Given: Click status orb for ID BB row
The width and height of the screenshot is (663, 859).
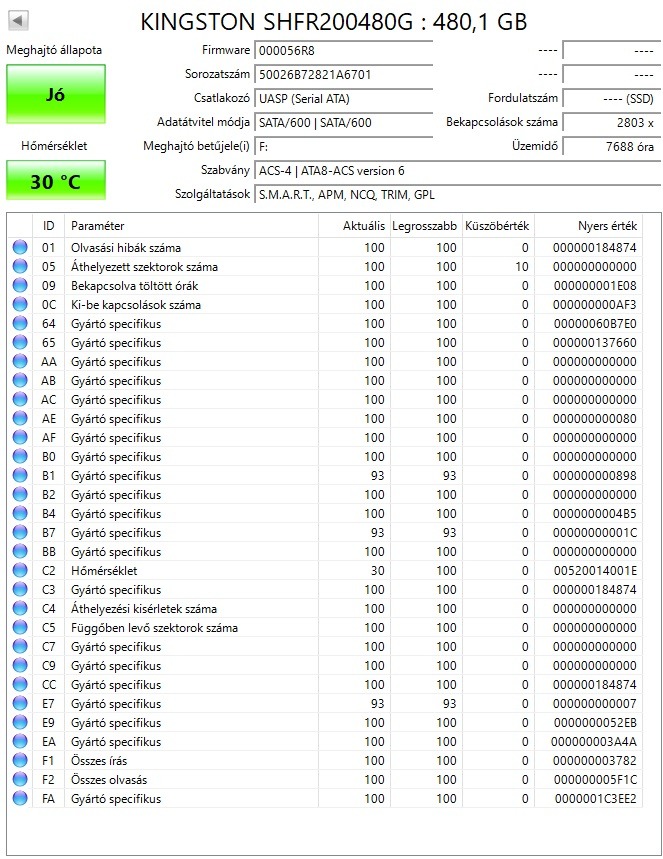Looking at the screenshot, I should click(20, 551).
